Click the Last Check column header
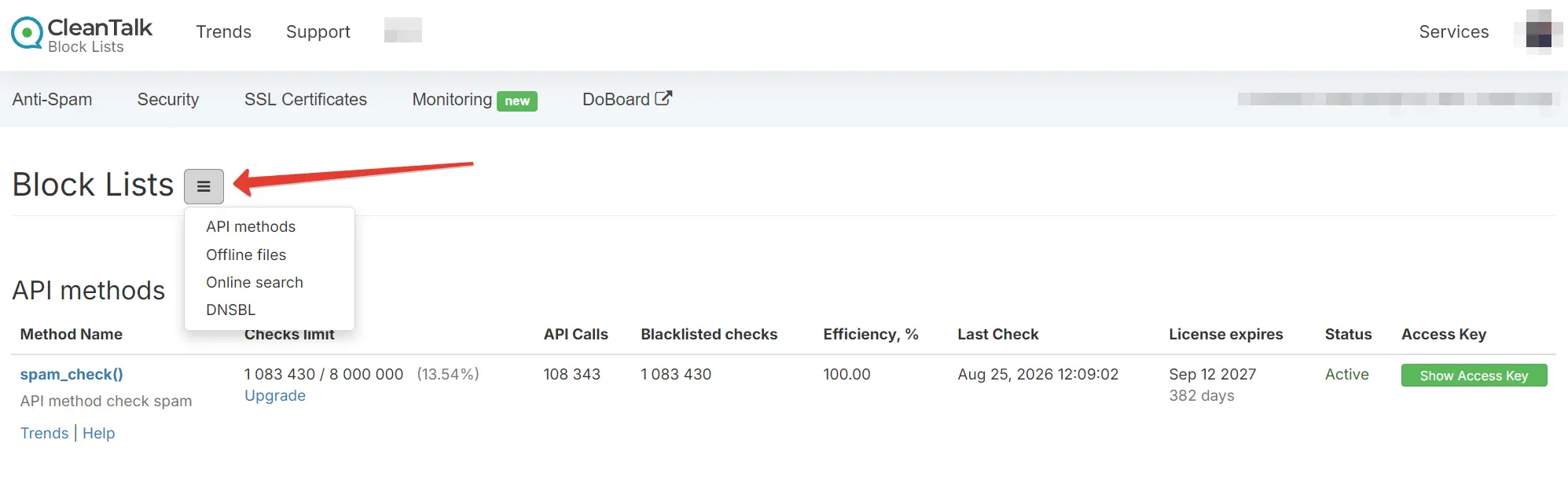1568x484 pixels. point(997,334)
